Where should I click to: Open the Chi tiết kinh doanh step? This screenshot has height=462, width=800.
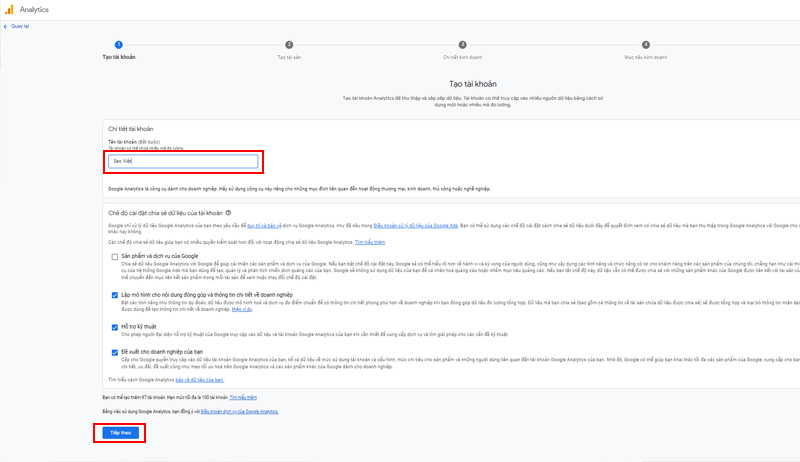click(462, 57)
